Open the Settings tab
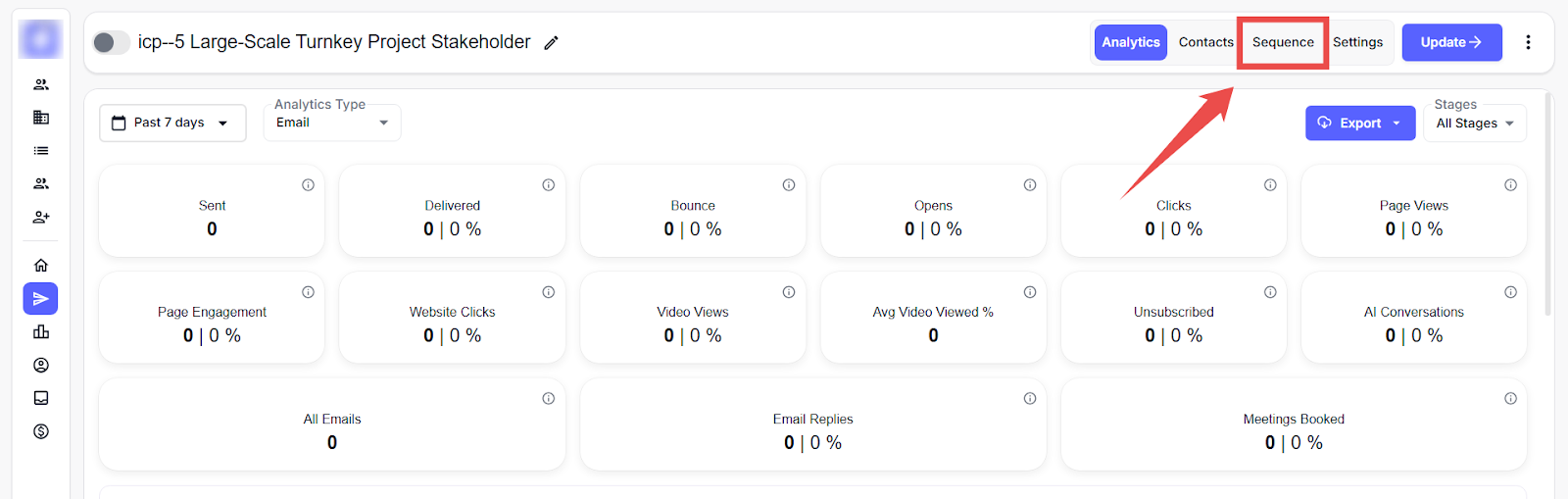The width and height of the screenshot is (1568, 499). pyautogui.click(x=1357, y=42)
